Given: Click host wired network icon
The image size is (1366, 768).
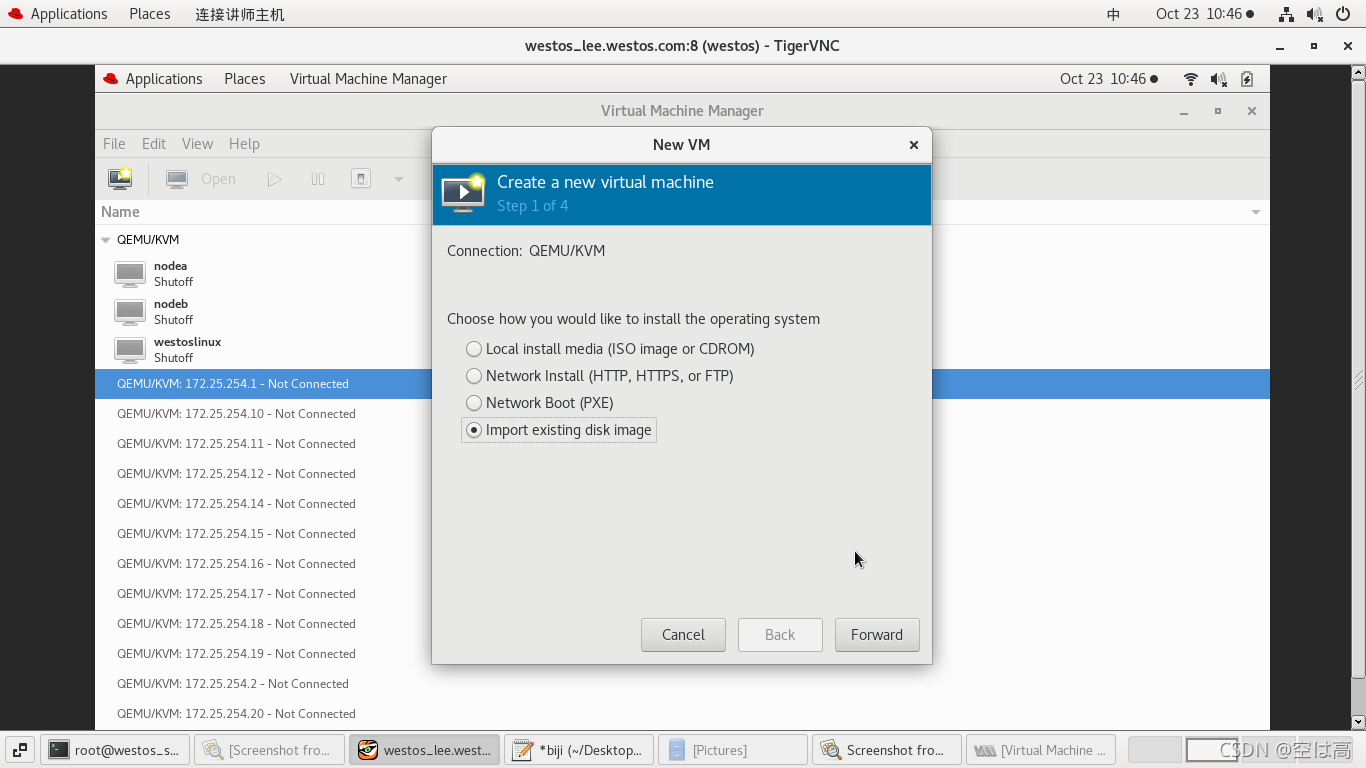Looking at the screenshot, I should coord(1286,14).
